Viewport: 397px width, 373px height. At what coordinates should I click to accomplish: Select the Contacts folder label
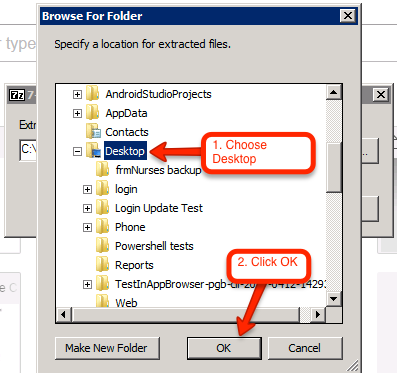(x=127, y=132)
